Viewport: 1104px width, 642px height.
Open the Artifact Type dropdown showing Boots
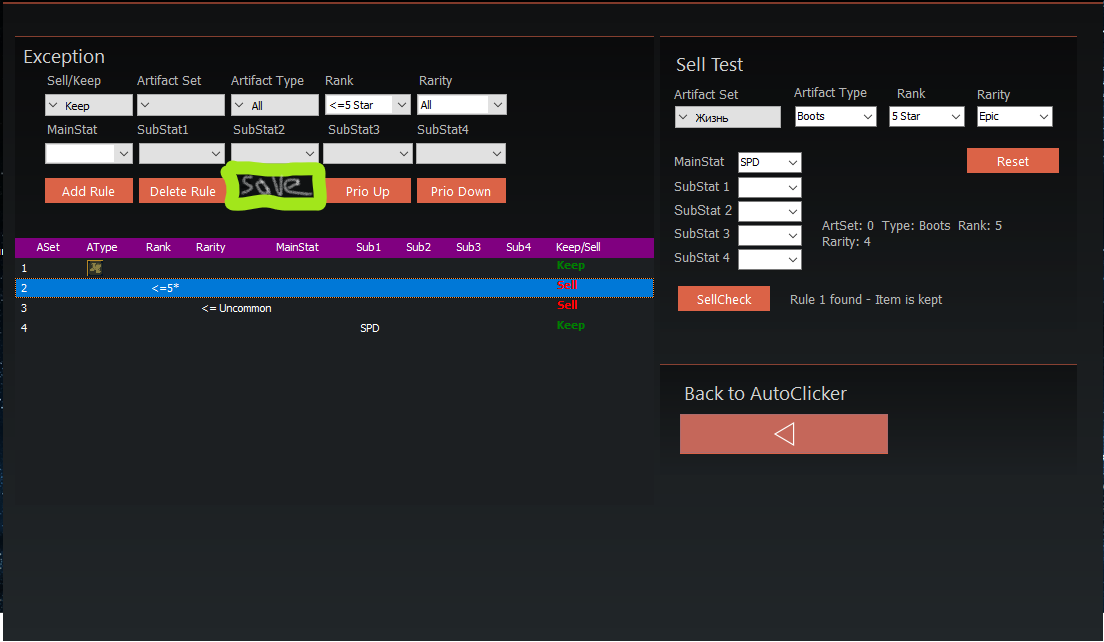[835, 115]
